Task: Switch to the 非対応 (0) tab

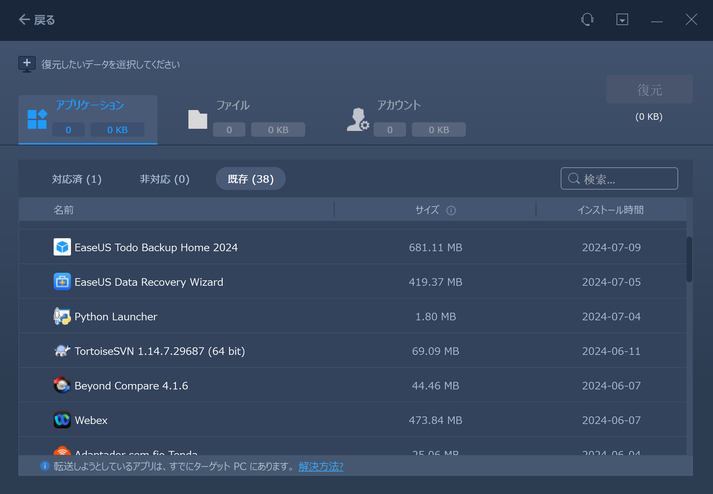Action: point(164,179)
